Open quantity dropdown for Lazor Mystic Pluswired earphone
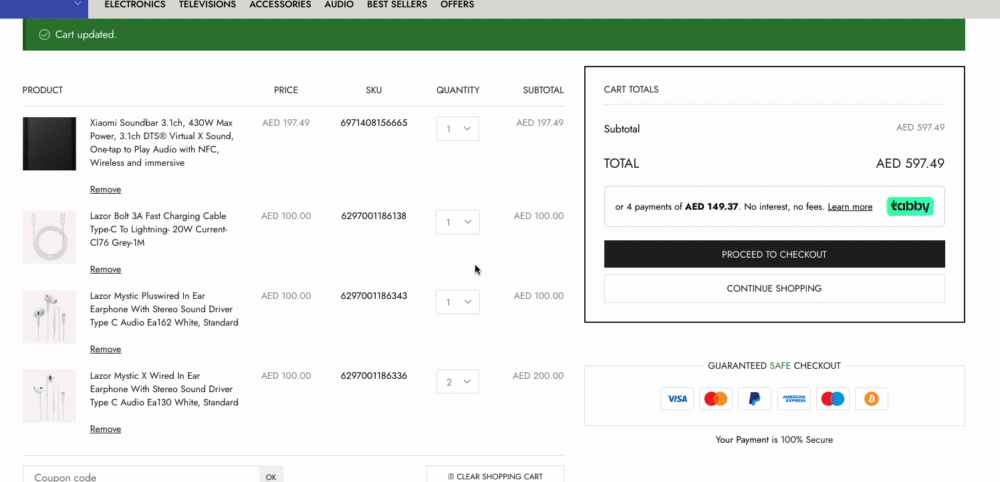This screenshot has height=482, width=1000. click(457, 302)
